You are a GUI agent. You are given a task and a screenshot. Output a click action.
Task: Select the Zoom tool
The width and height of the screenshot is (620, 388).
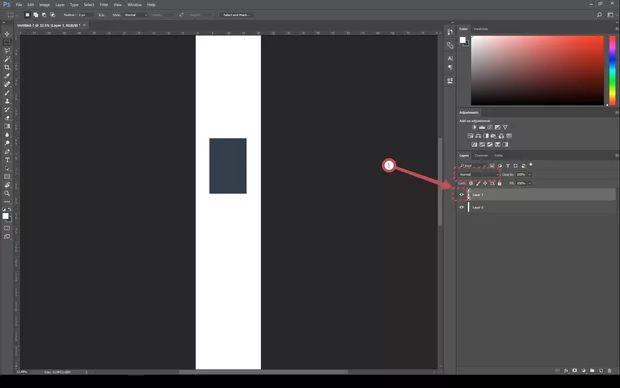tap(7, 193)
